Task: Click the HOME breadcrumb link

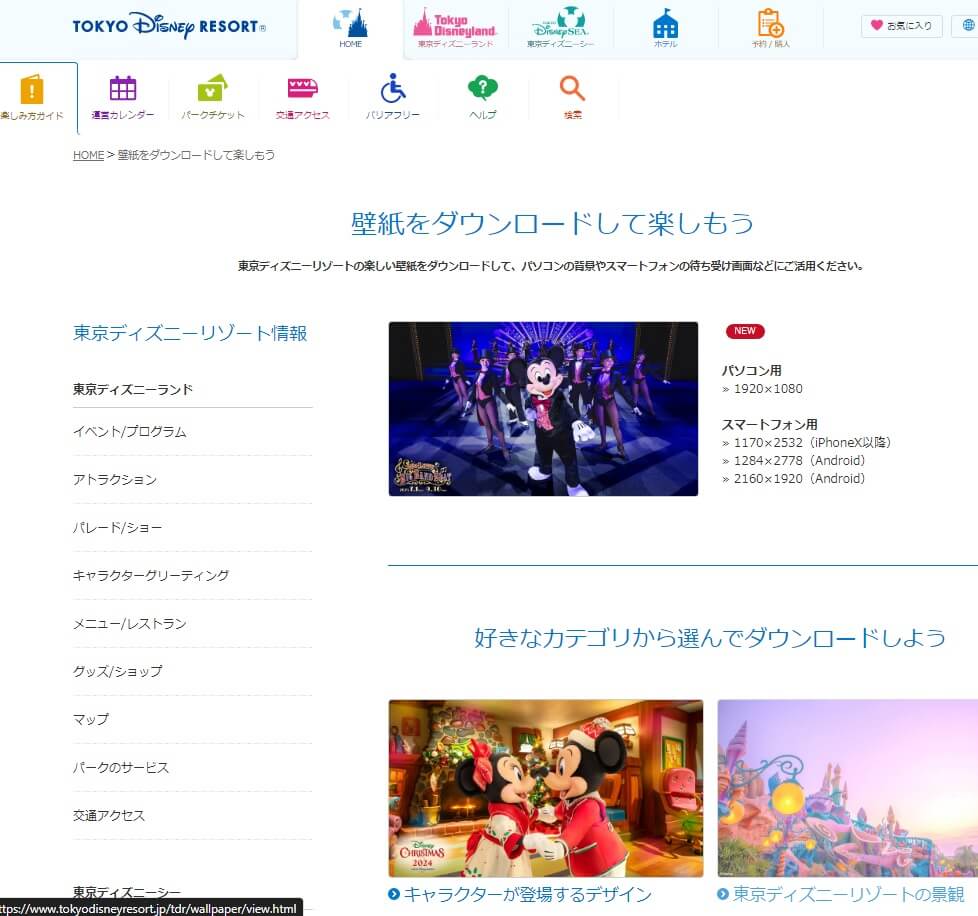Action: [89, 155]
